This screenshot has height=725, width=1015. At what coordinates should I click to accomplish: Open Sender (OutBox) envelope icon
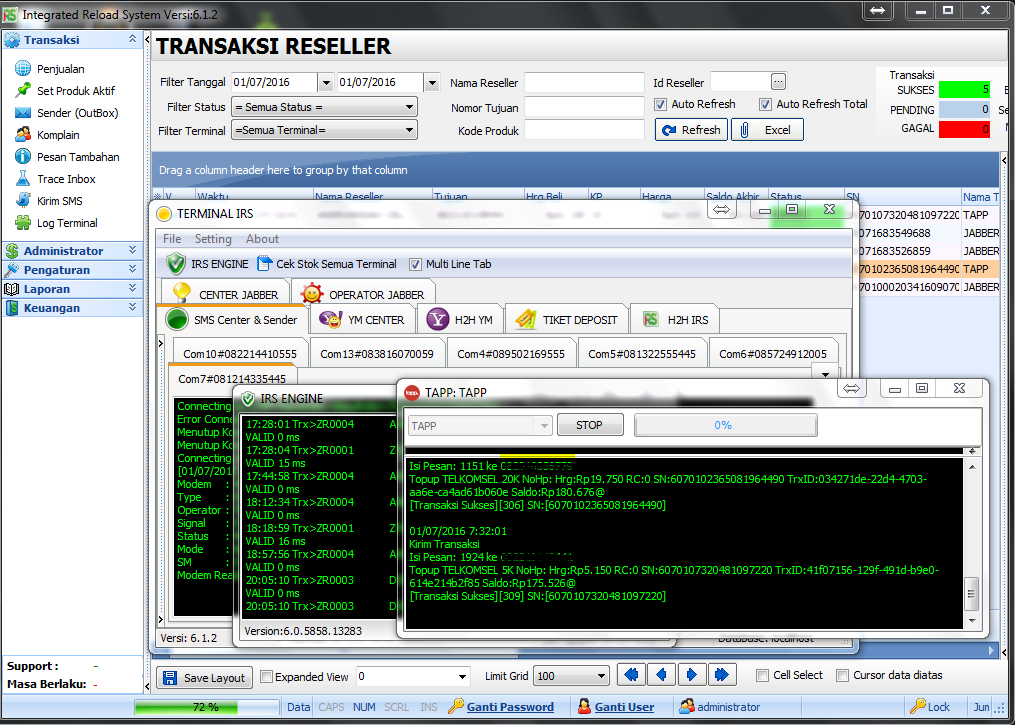[x=23, y=113]
